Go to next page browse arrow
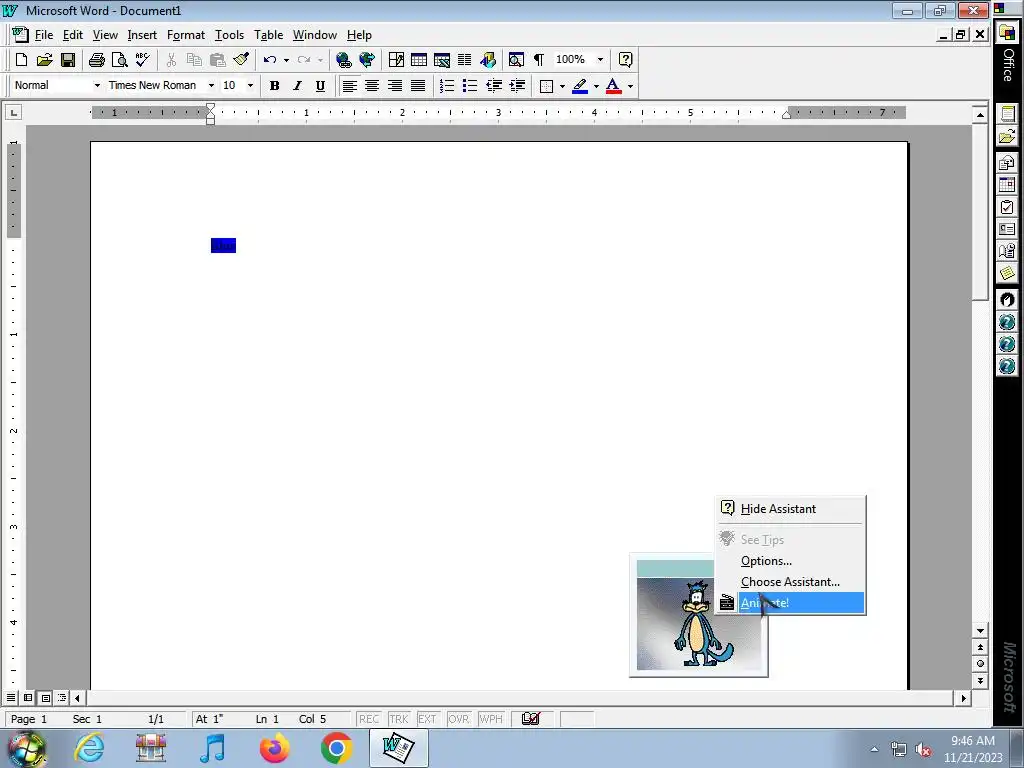This screenshot has height=768, width=1024. click(x=980, y=680)
